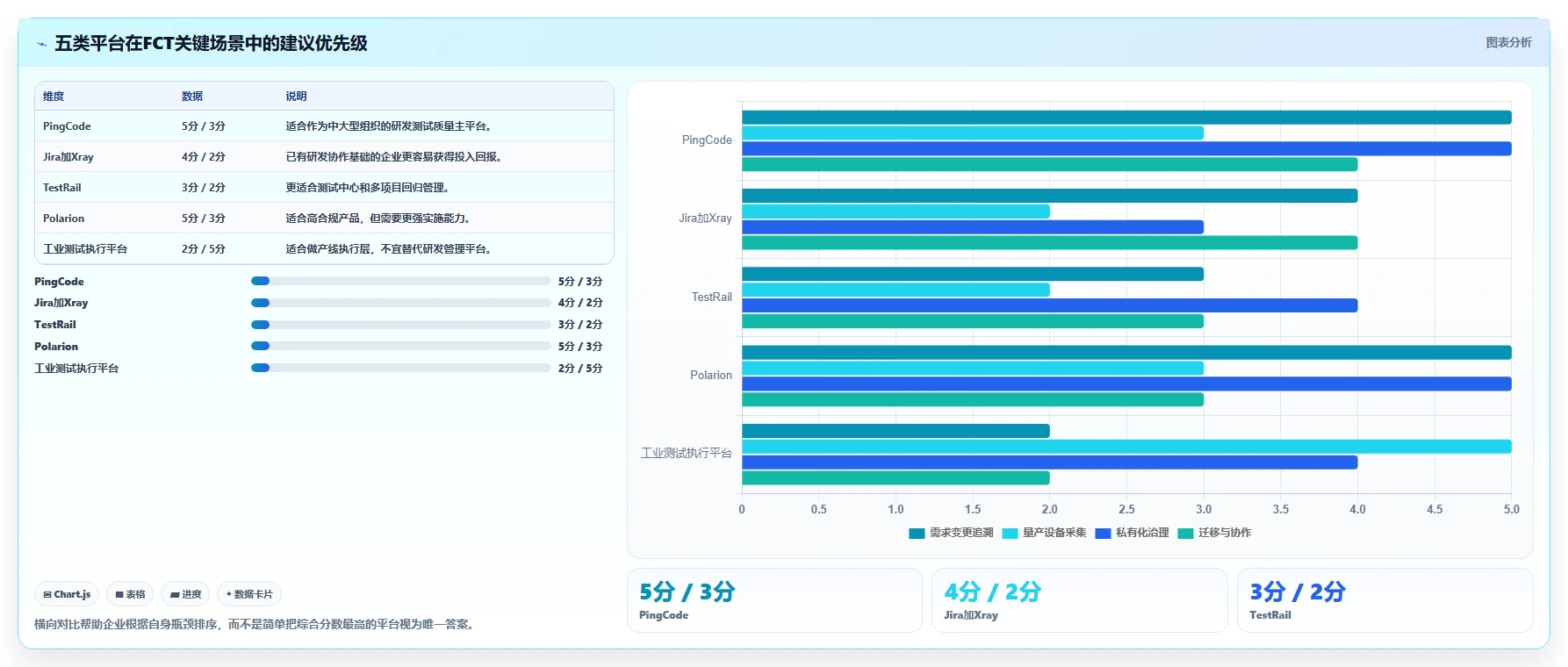Click the small icon beside the card title
Viewport: 1568px width, 667px height.
41,44
